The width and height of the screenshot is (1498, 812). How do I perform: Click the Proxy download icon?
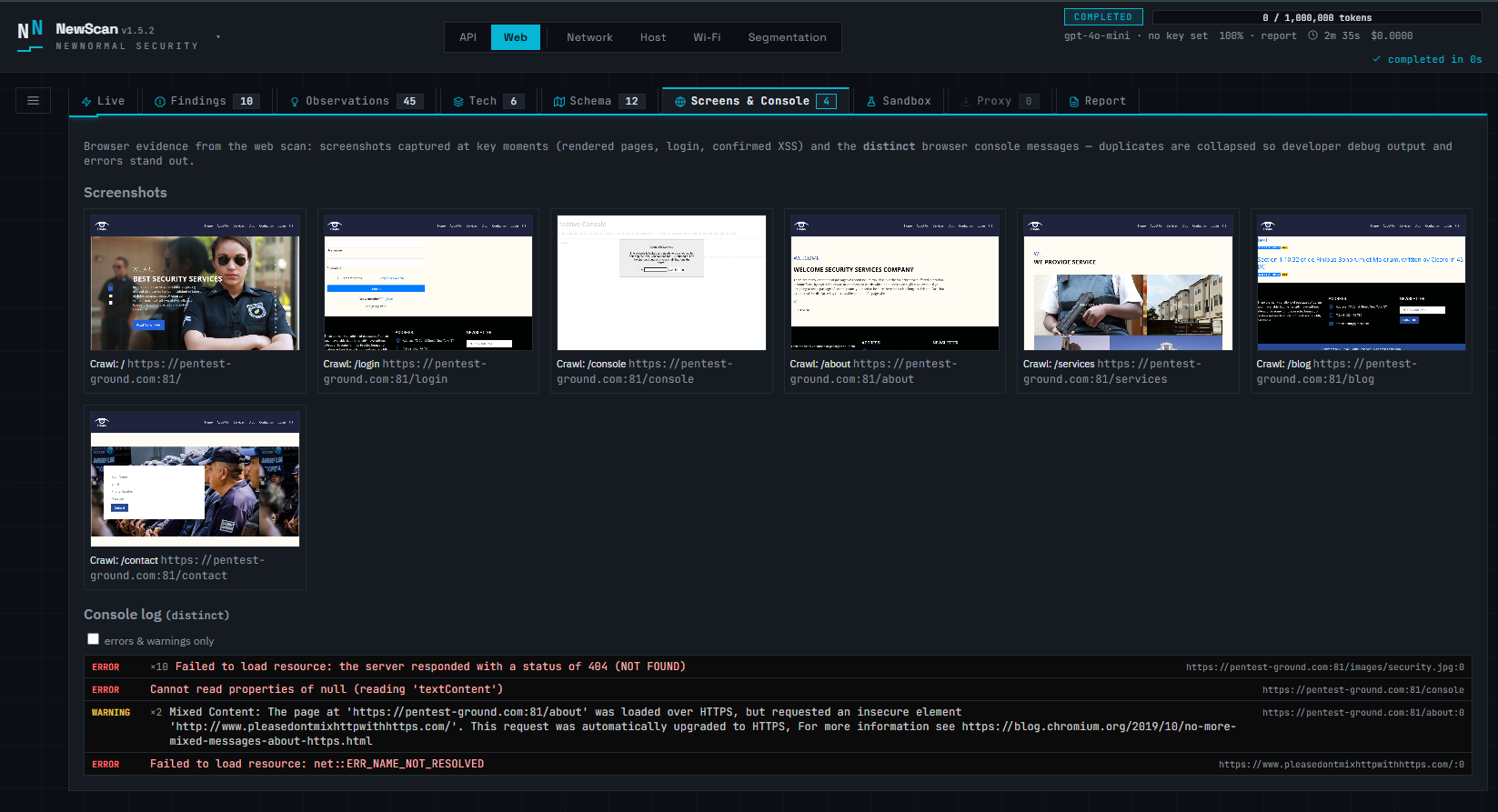point(966,102)
